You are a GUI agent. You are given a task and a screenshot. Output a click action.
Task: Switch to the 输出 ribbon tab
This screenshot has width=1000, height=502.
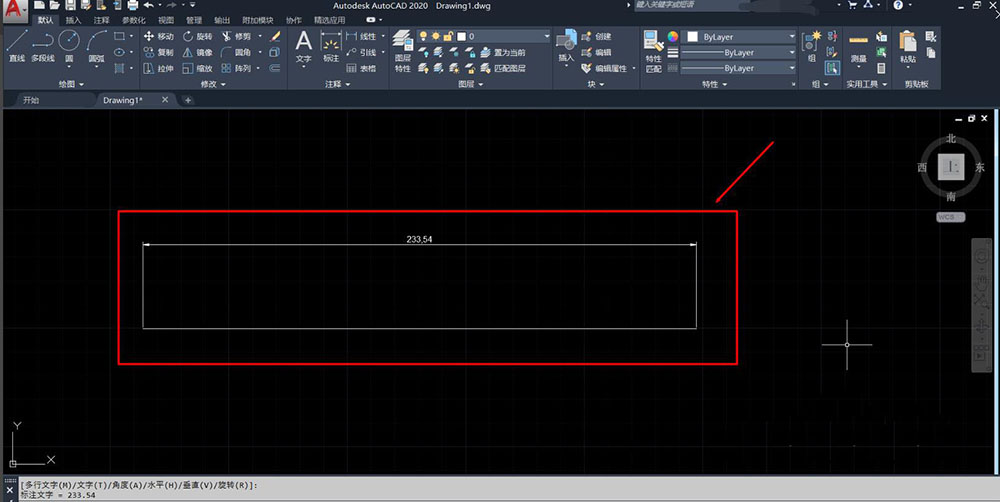[222, 20]
